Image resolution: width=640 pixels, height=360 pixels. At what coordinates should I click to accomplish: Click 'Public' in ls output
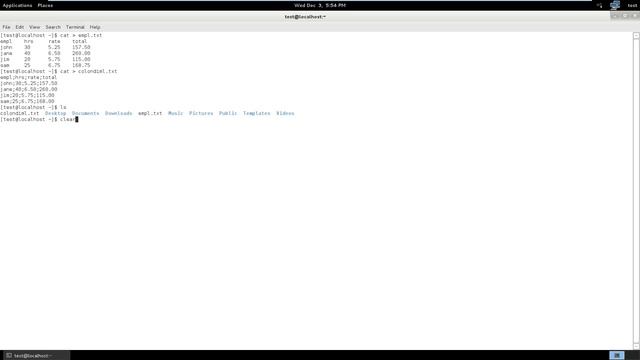point(228,113)
